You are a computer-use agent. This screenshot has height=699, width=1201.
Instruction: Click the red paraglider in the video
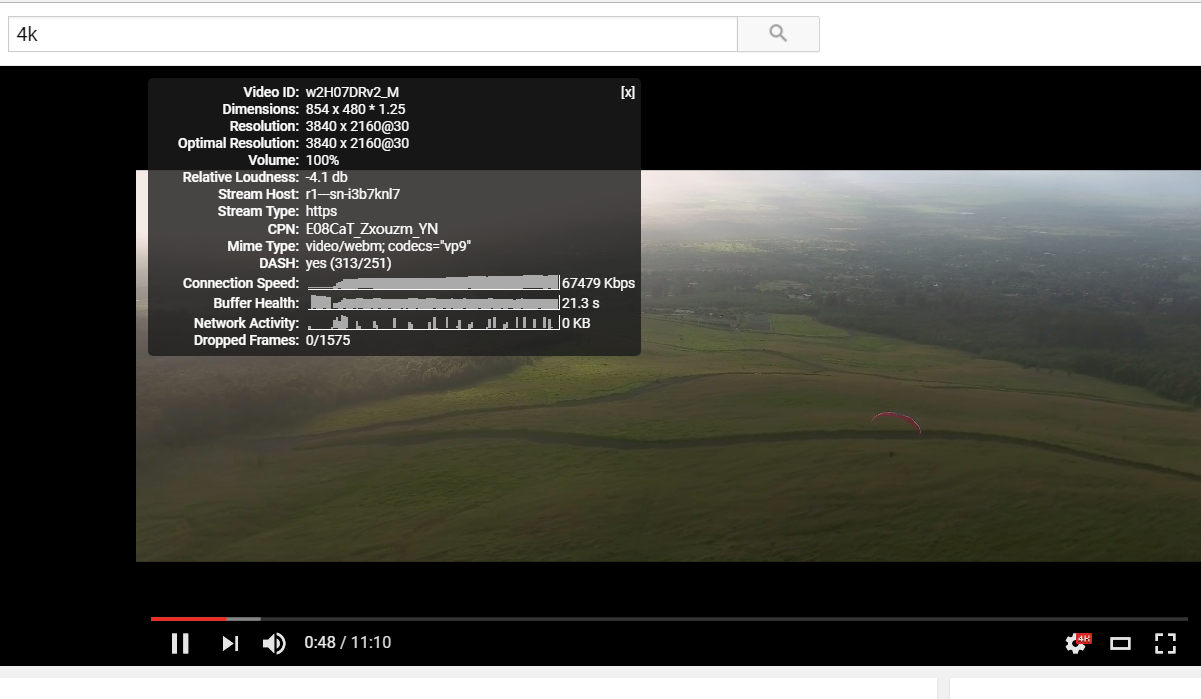click(896, 421)
